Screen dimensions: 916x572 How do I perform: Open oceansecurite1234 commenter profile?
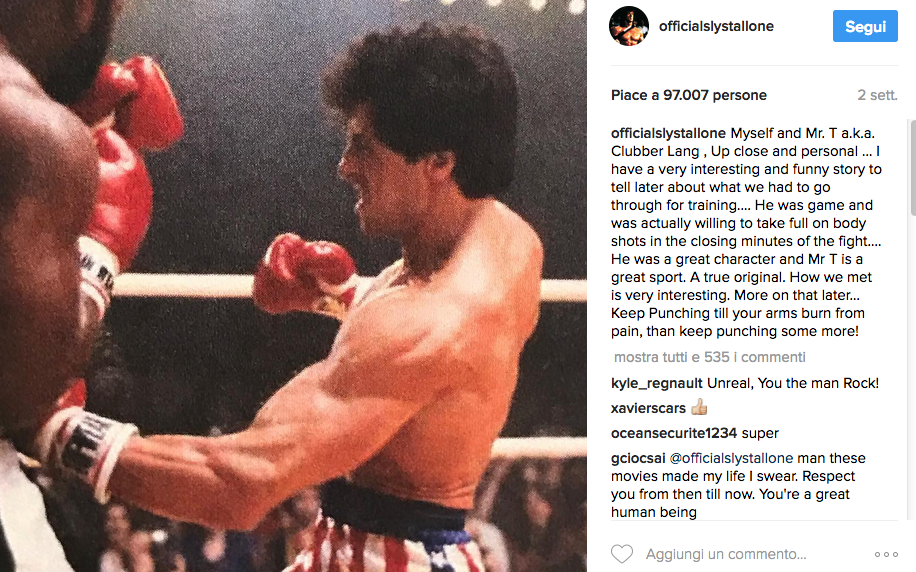[674, 433]
